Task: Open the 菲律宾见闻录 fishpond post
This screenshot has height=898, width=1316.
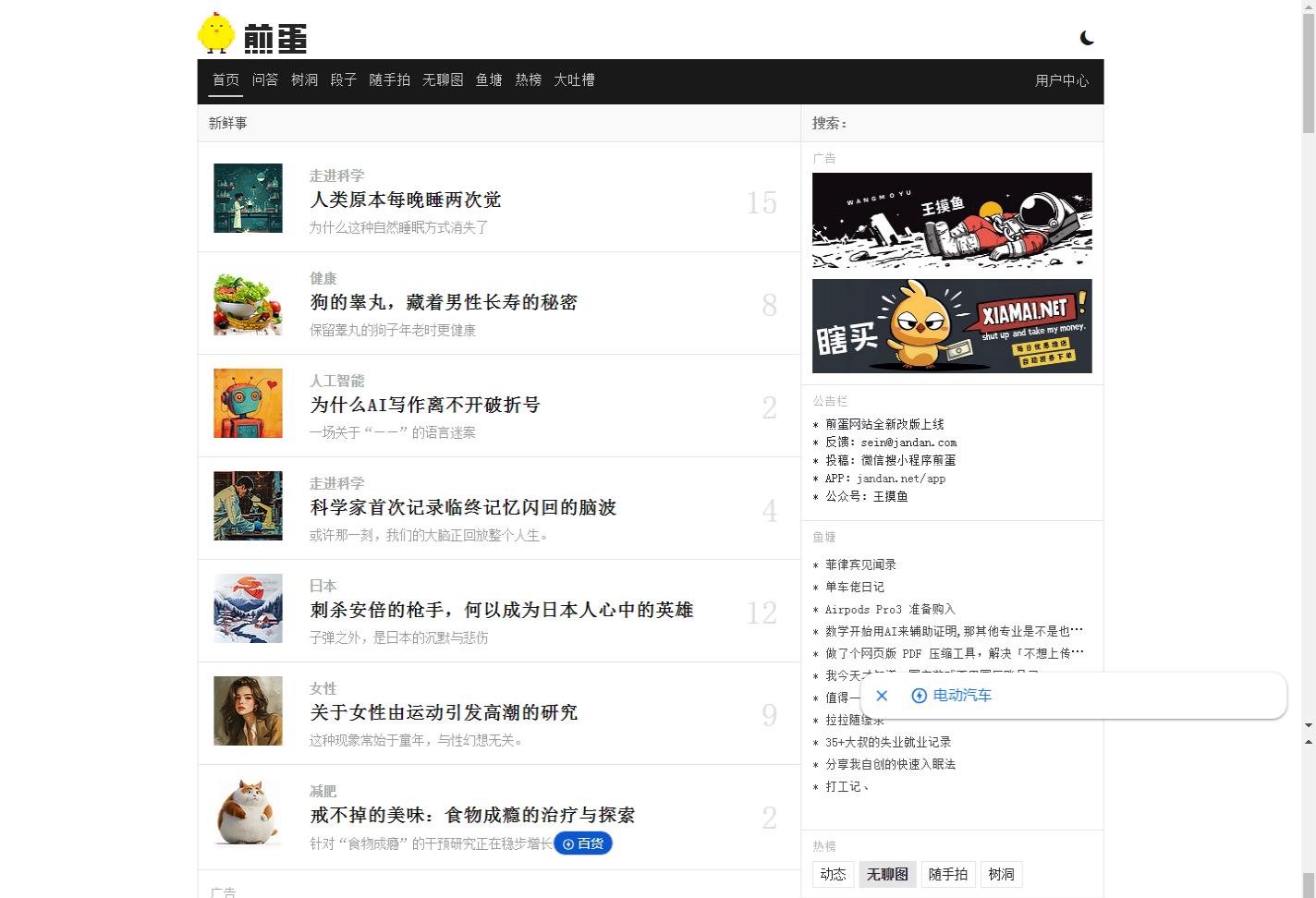Action: [x=859, y=564]
